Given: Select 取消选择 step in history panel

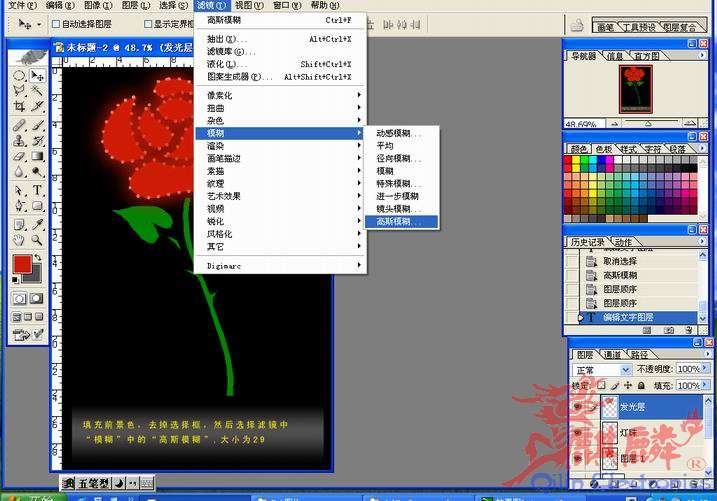Looking at the screenshot, I should (x=621, y=260).
